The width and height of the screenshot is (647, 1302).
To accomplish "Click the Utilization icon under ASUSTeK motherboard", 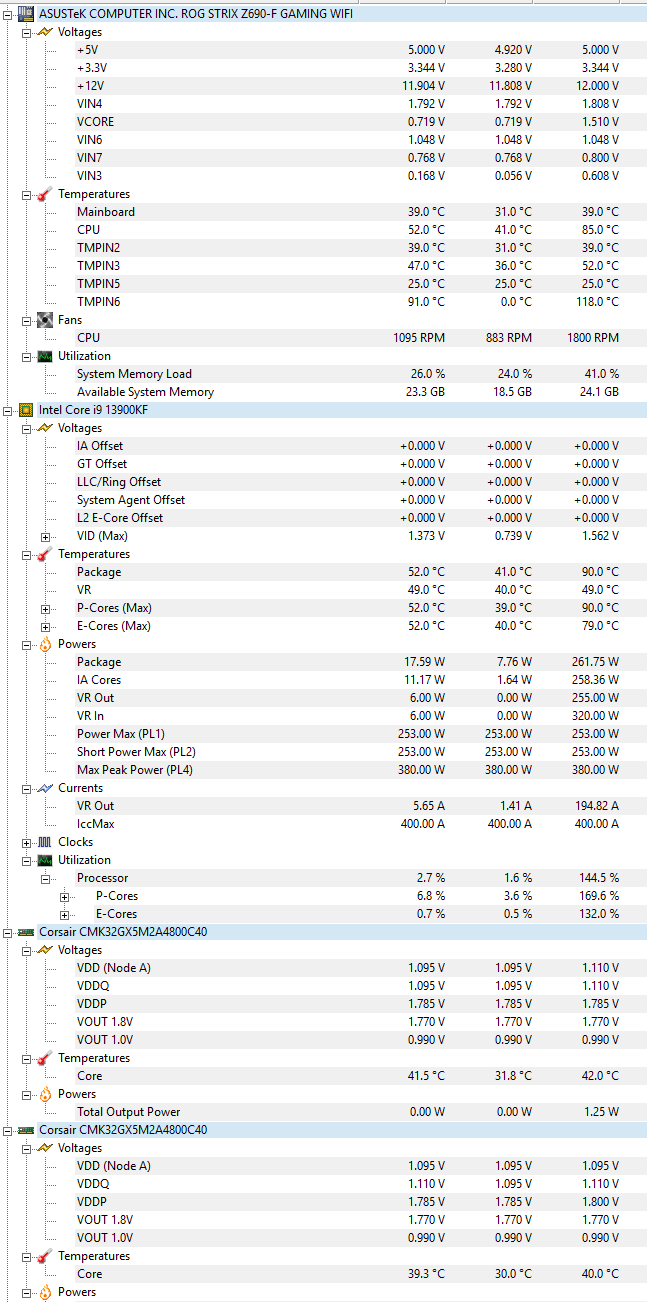I will pyautogui.click(x=44, y=356).
